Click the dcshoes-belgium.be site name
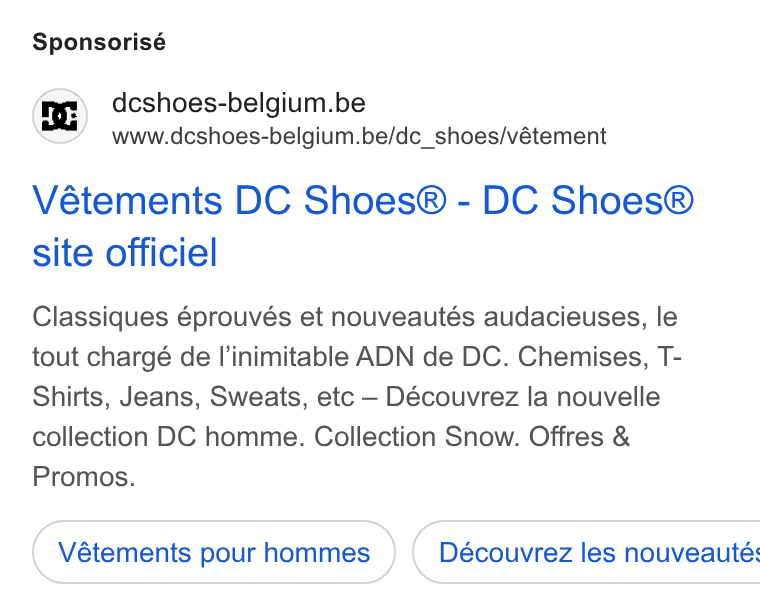The width and height of the screenshot is (760, 616). tap(238, 103)
